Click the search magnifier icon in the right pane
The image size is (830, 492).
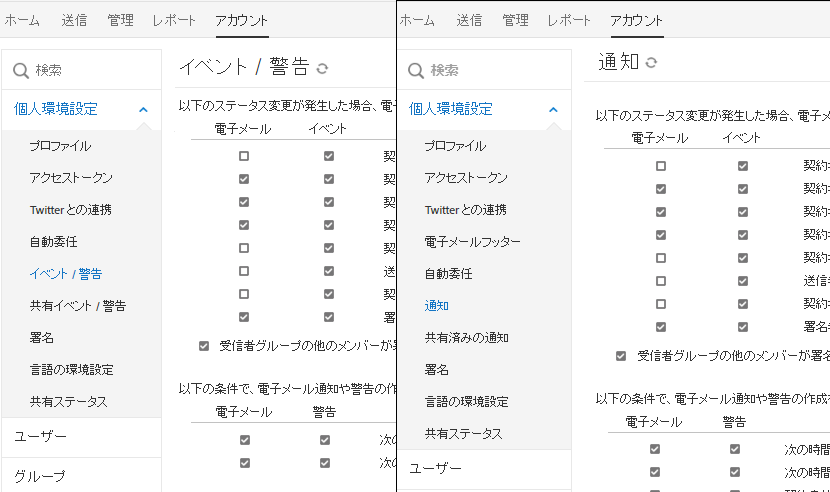(x=417, y=70)
